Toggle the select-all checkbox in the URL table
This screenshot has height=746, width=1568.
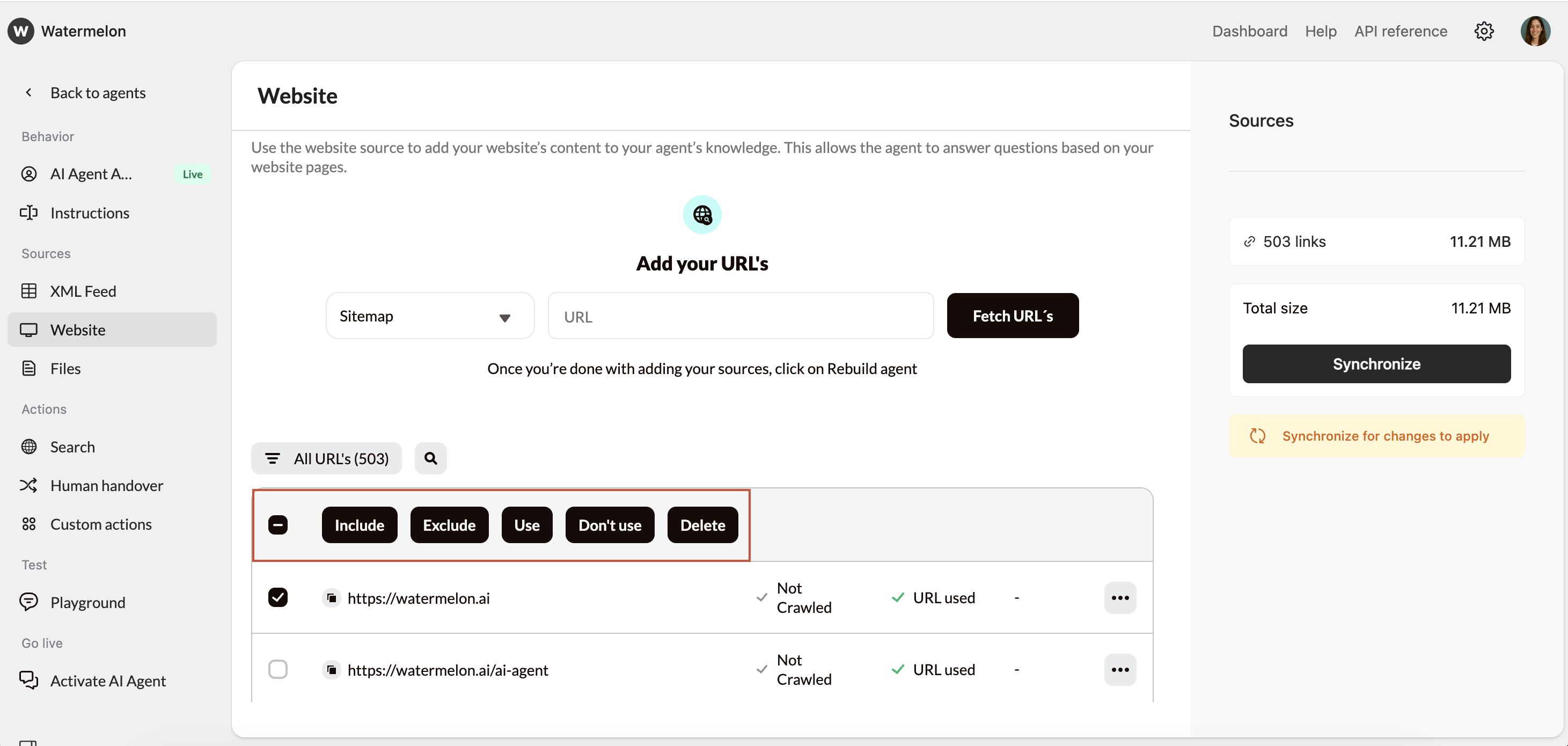(x=278, y=524)
